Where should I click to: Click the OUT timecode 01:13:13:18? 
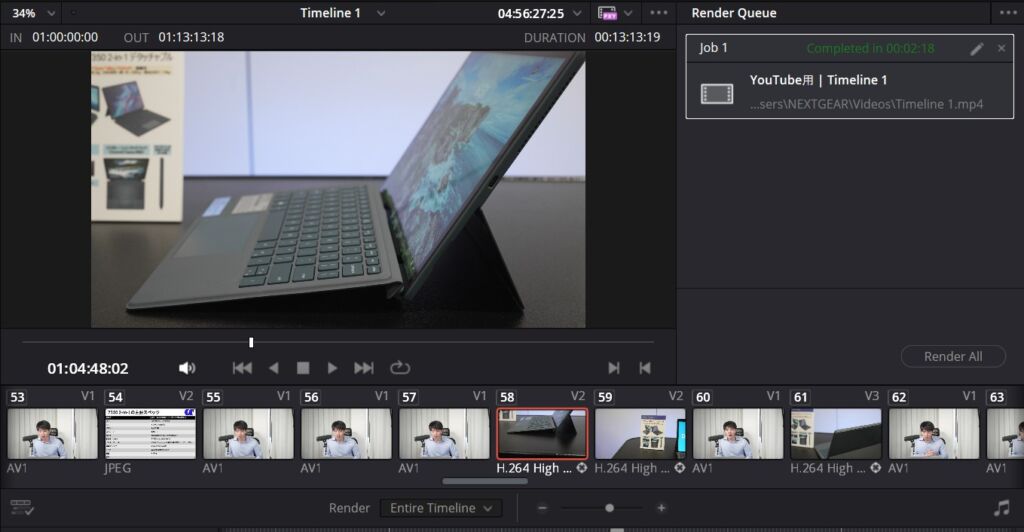(x=191, y=37)
